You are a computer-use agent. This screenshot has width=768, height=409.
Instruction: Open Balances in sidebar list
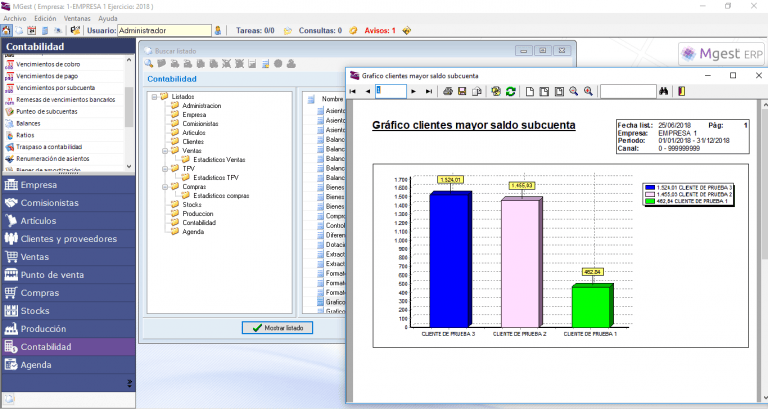(28, 123)
